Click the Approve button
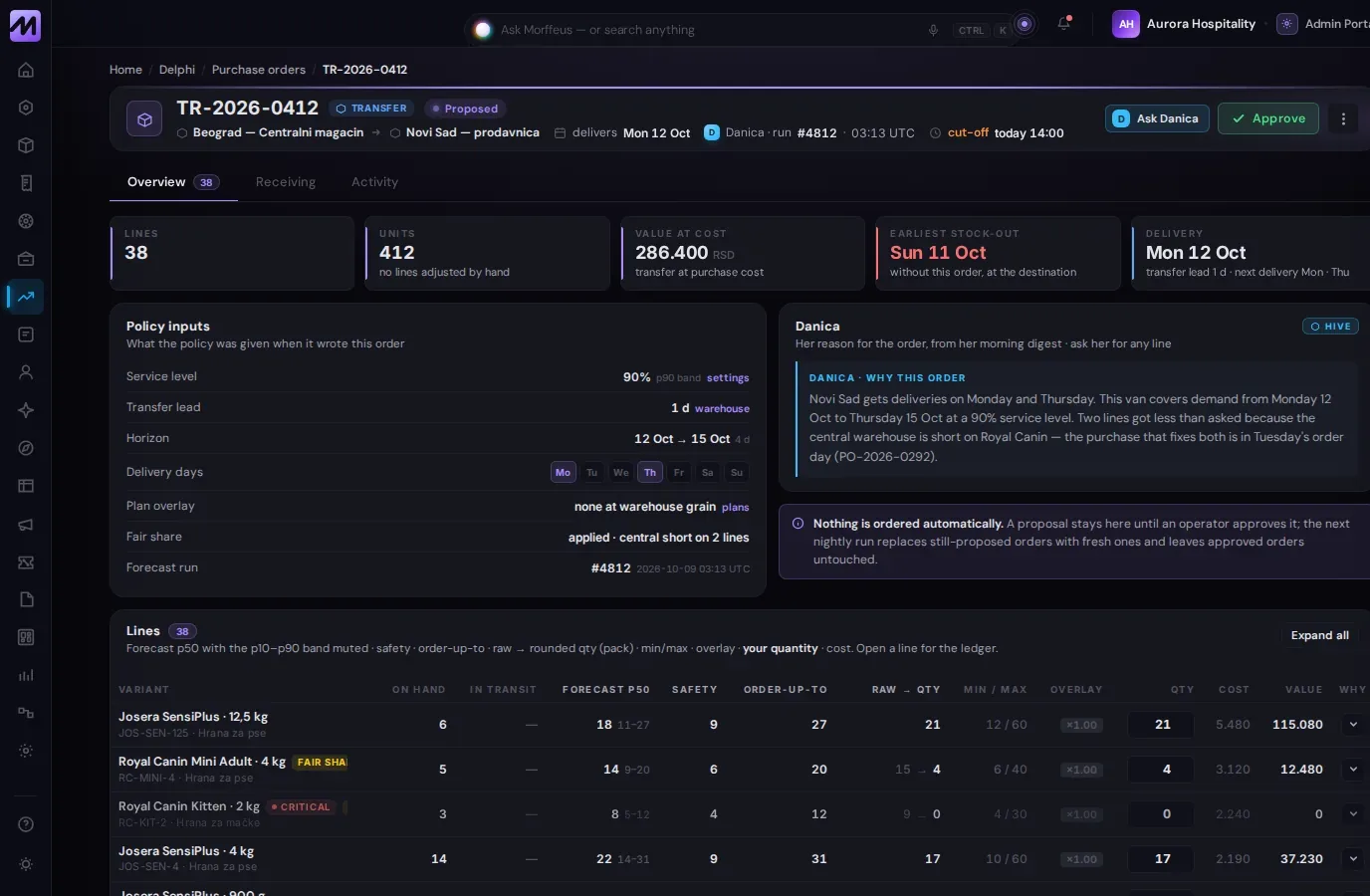 point(1268,118)
